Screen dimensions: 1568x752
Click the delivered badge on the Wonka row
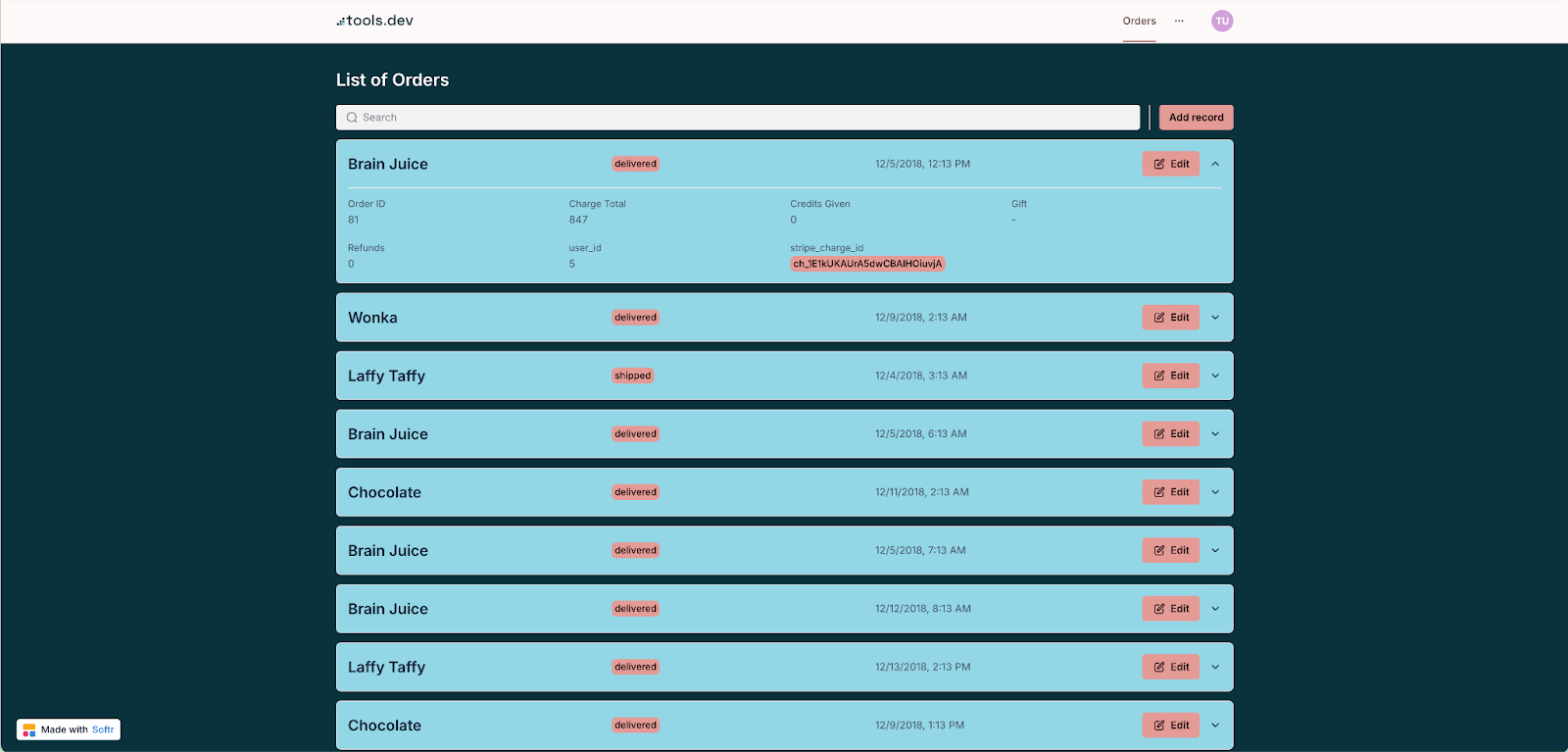(x=636, y=318)
